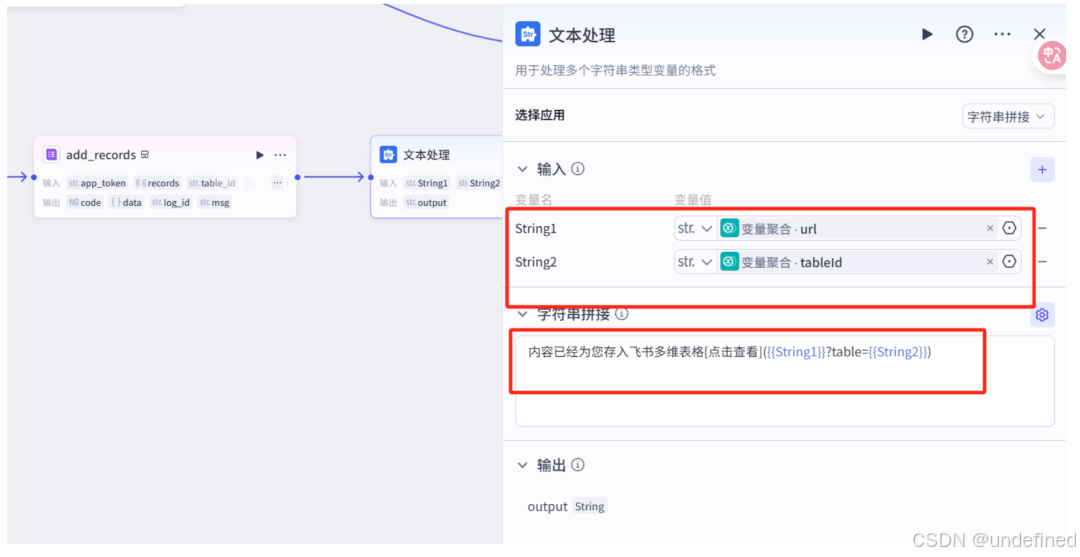Click info icon next to 字符串拼接 heading

coord(621,314)
